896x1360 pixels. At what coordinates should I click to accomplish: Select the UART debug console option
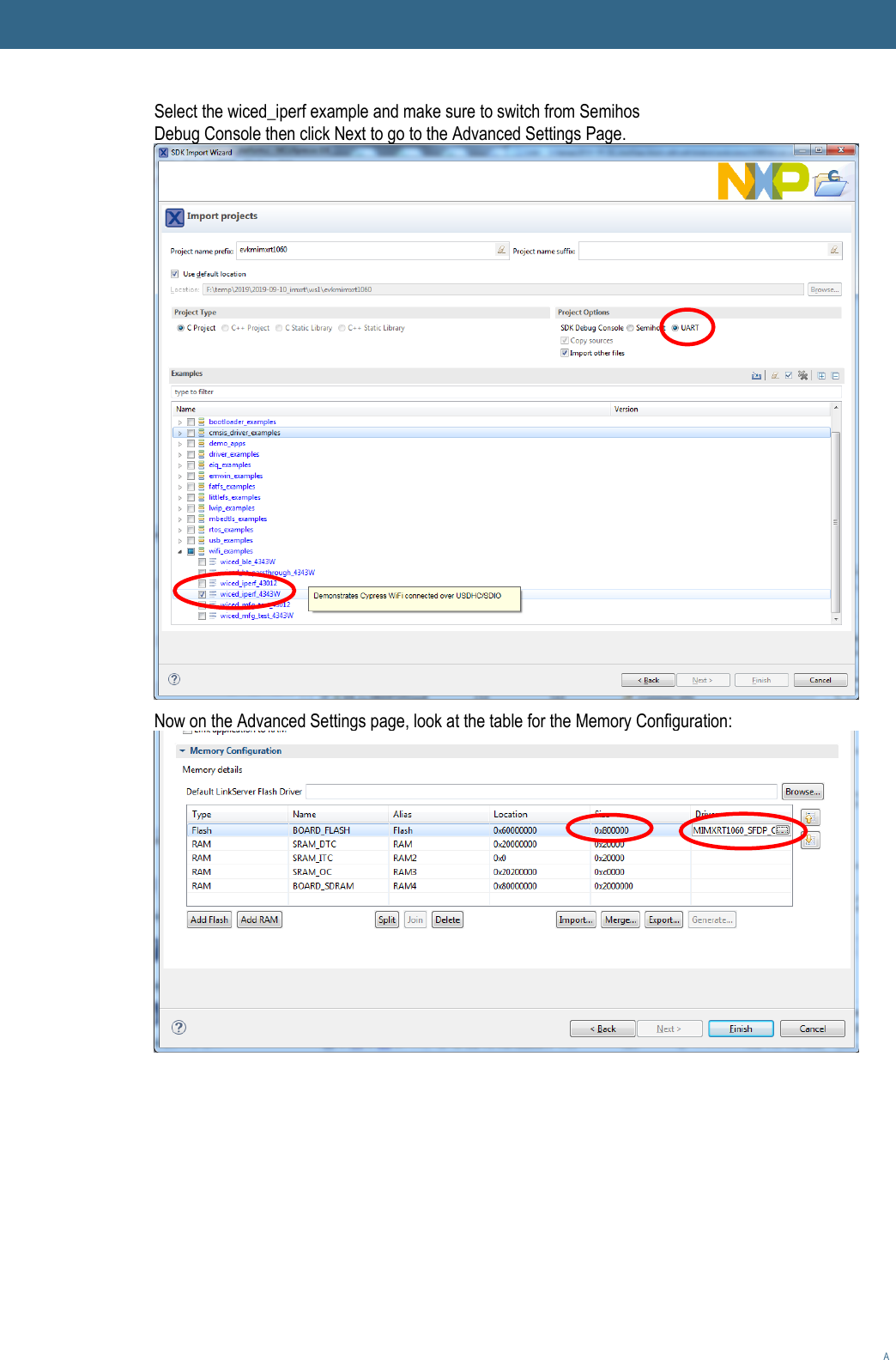[675, 328]
